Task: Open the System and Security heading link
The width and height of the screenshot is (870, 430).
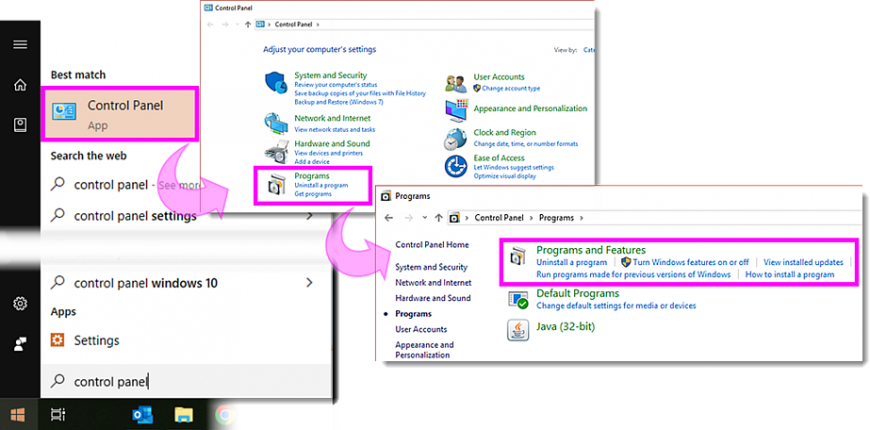Action: pyautogui.click(x=331, y=75)
